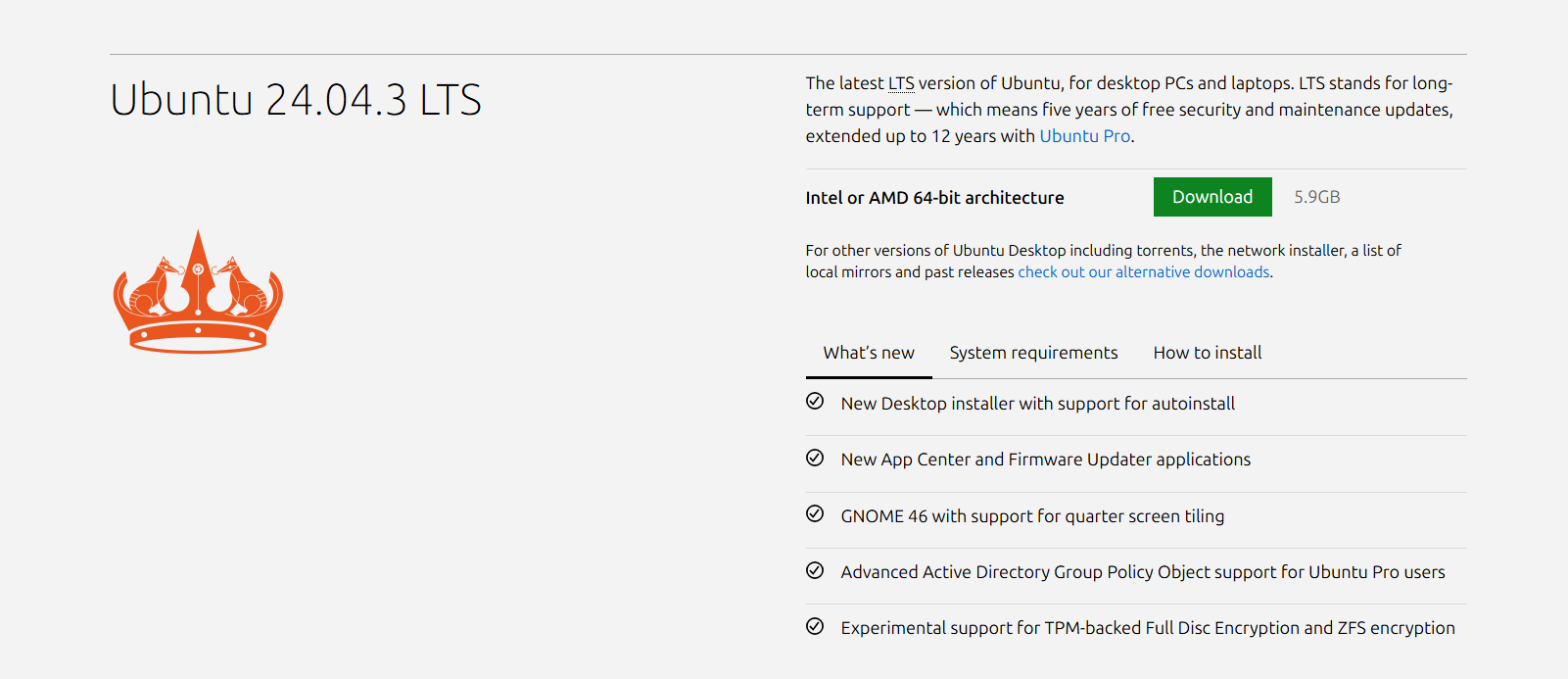This screenshot has width=1568, height=679.
Task: Follow the alternative downloads link
Action: (1143, 272)
